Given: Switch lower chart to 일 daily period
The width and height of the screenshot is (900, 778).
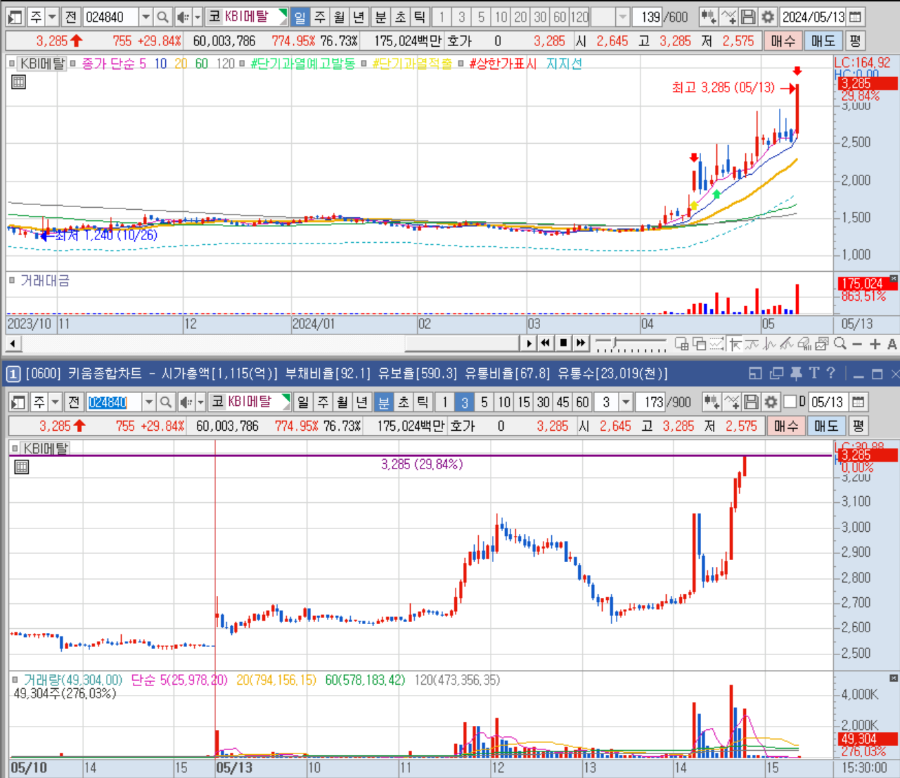Looking at the screenshot, I should tap(303, 402).
